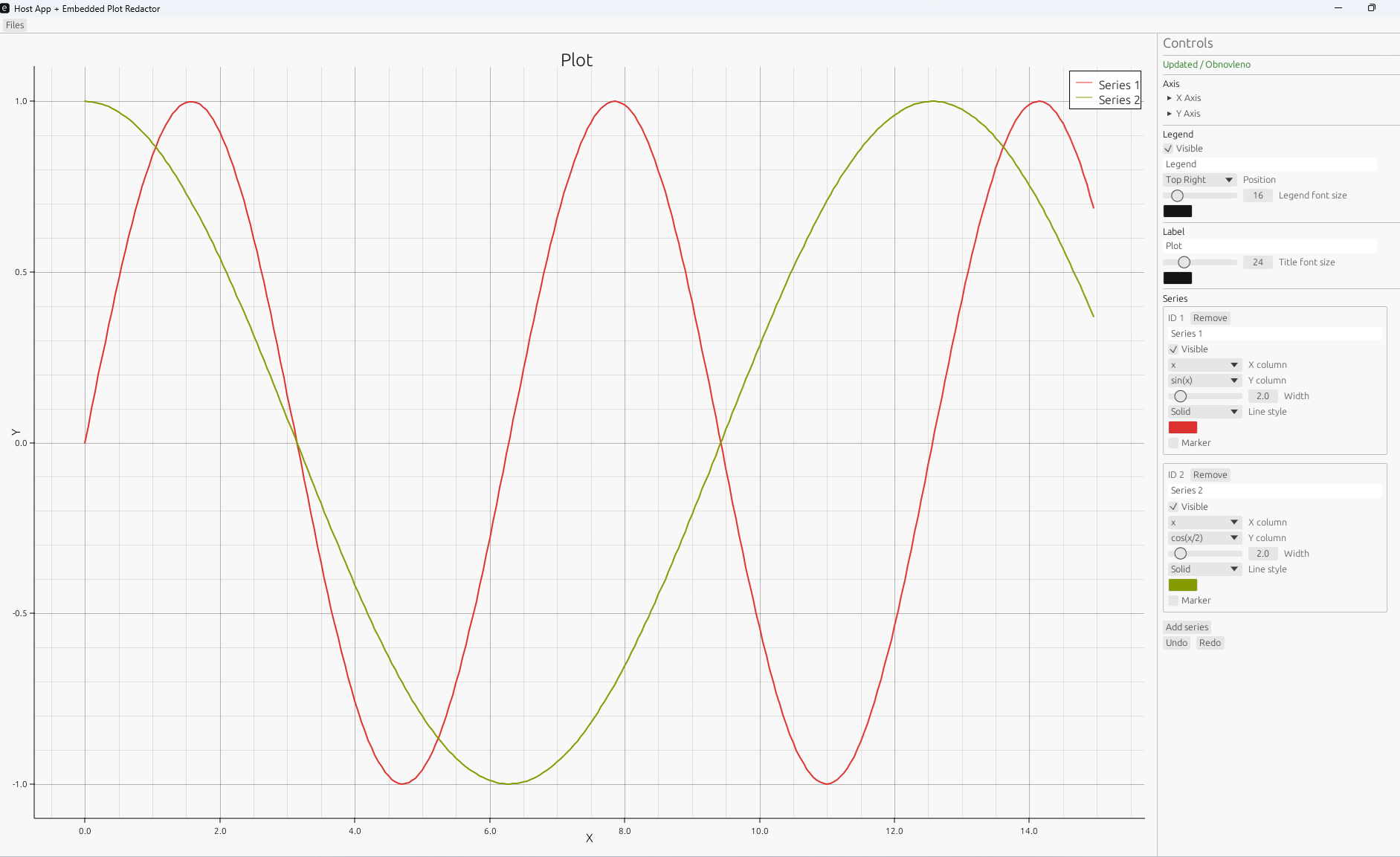This screenshot has width=1400, height=857.
Task: Click the Undo button
Action: pos(1176,643)
